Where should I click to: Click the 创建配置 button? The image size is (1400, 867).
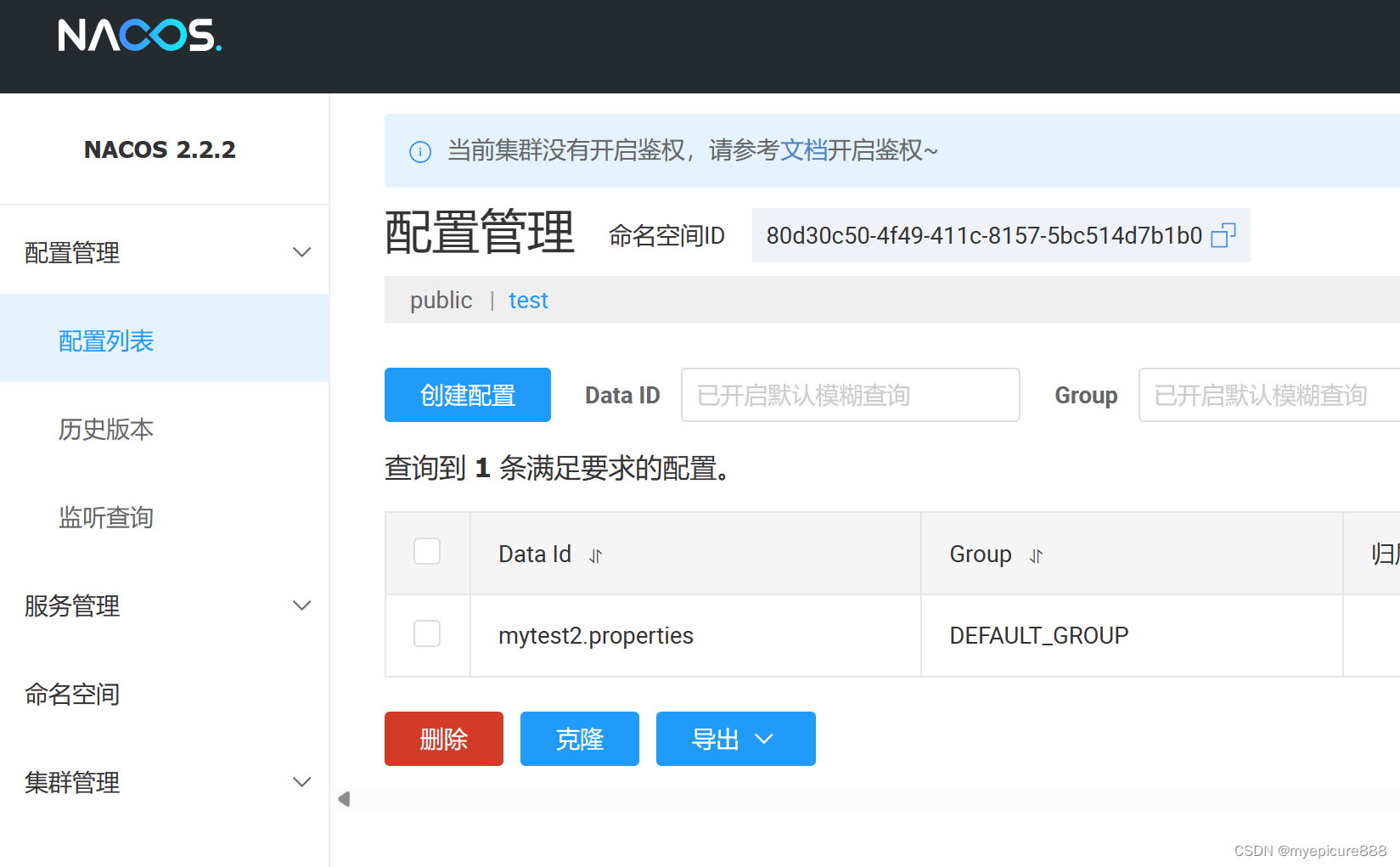pyautogui.click(x=467, y=395)
